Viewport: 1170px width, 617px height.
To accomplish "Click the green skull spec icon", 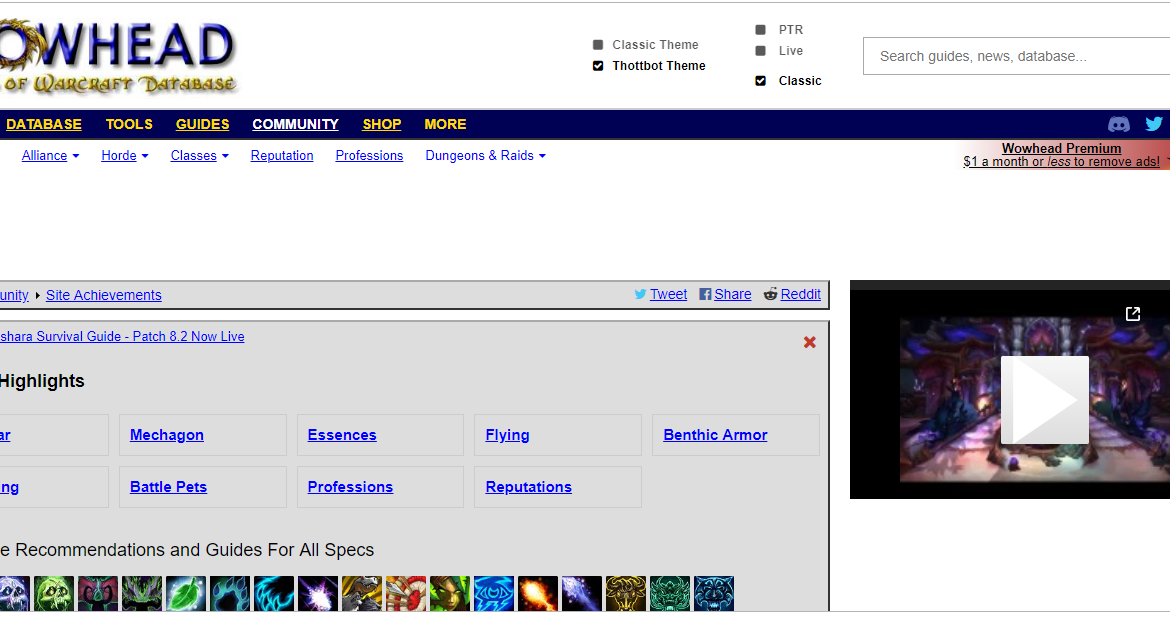I will coord(54,593).
